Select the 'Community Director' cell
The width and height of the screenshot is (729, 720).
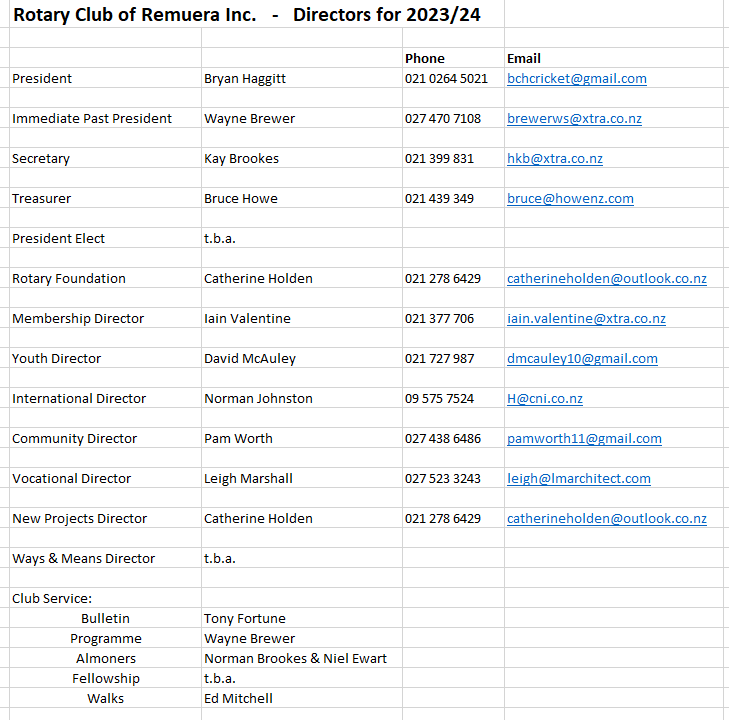pos(105,438)
